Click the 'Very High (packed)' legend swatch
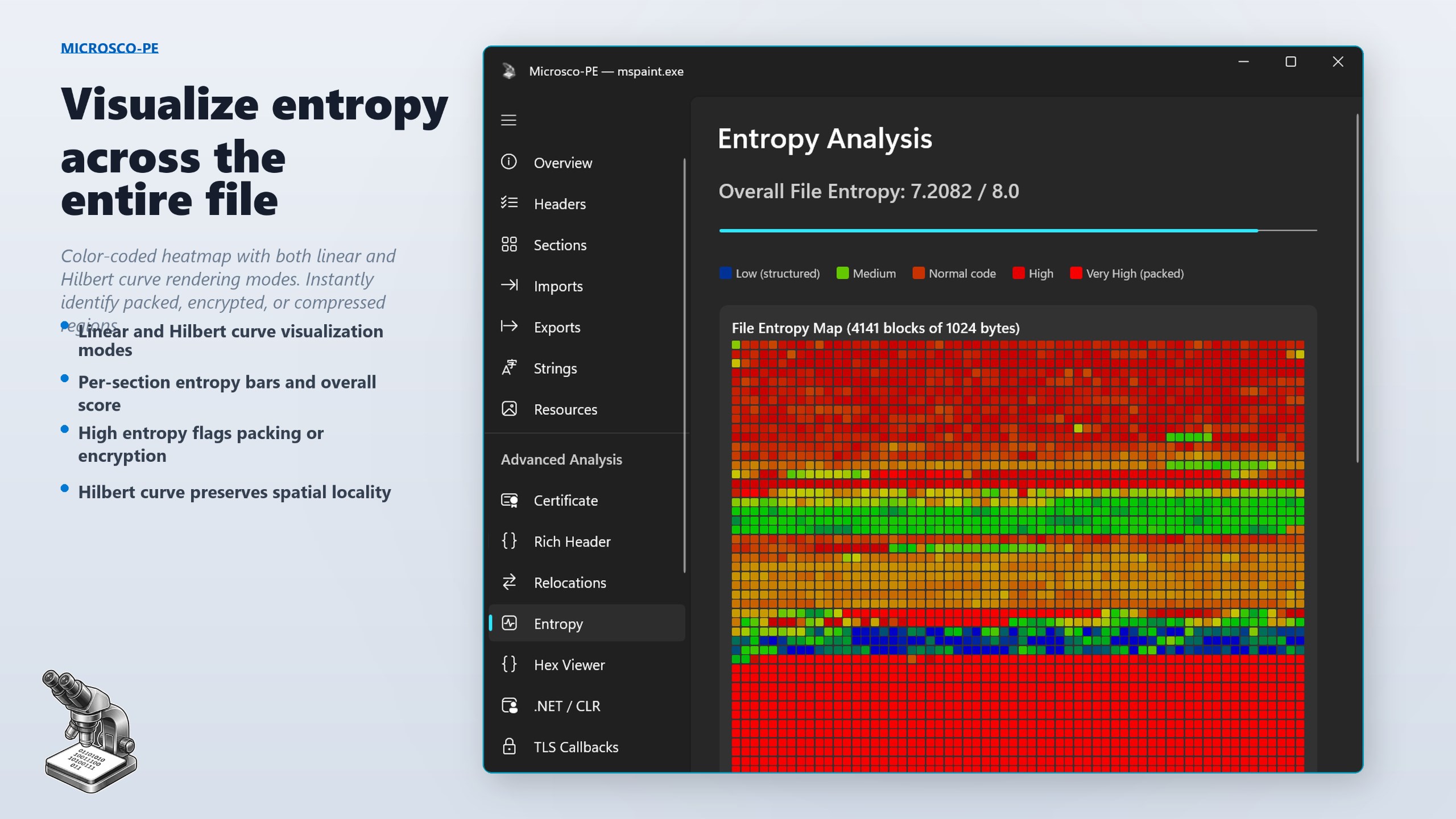Viewport: 1456px width, 819px height. point(1075,273)
